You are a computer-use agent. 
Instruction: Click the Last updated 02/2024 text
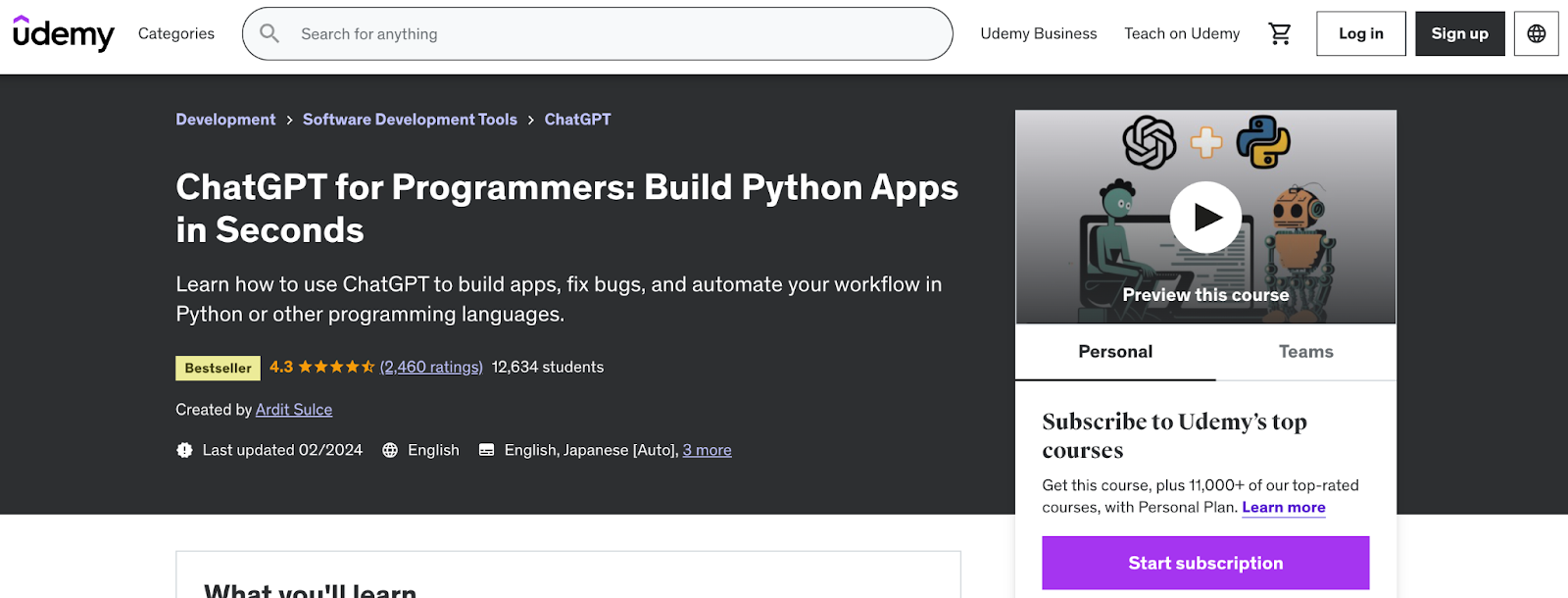[282, 450]
